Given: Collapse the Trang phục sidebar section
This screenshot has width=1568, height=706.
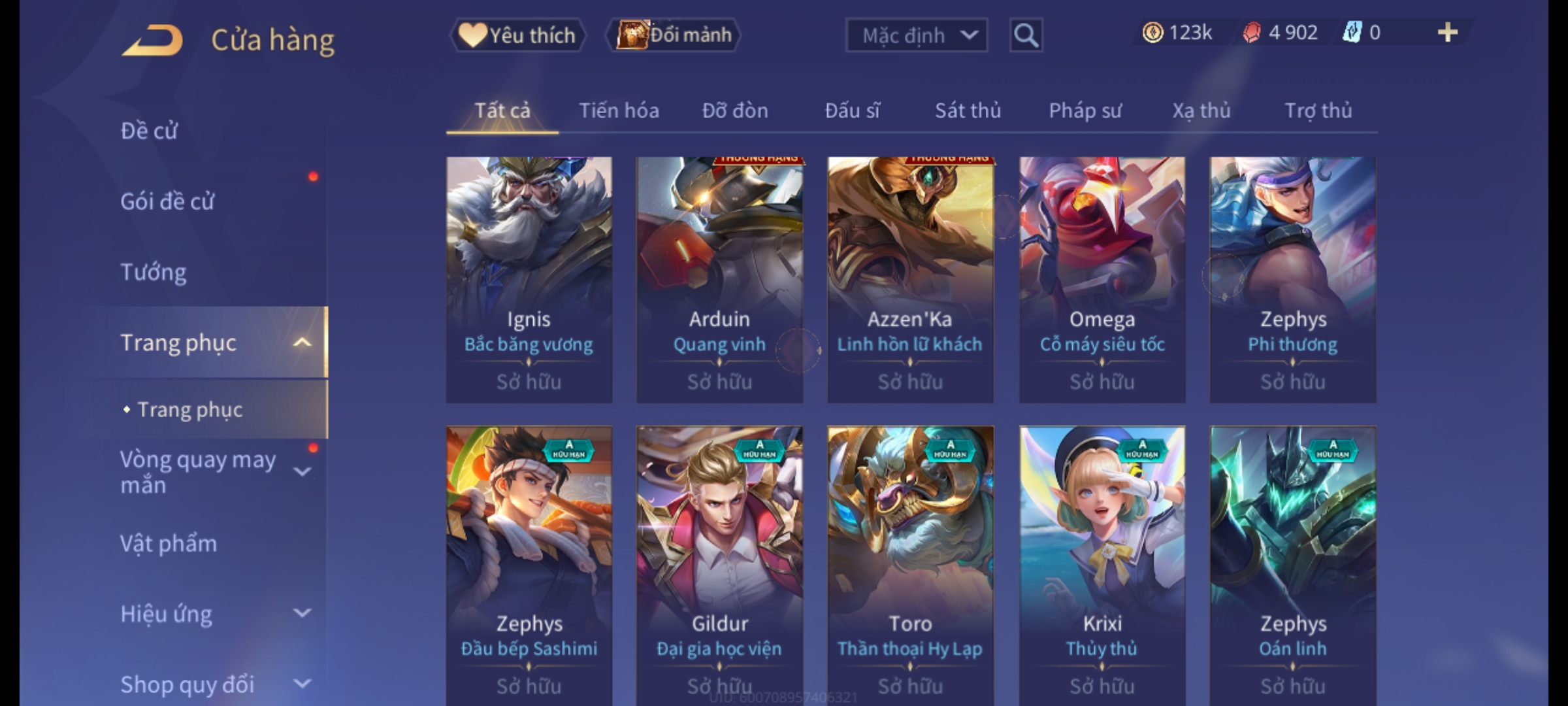Looking at the screenshot, I should click(x=302, y=343).
